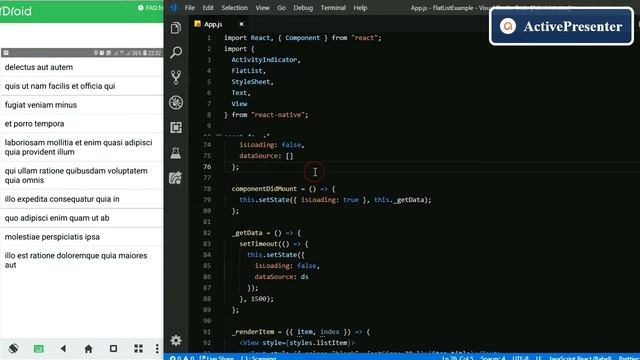Open the Help menu
The height and width of the screenshot is (360, 640).
click(x=360, y=8)
